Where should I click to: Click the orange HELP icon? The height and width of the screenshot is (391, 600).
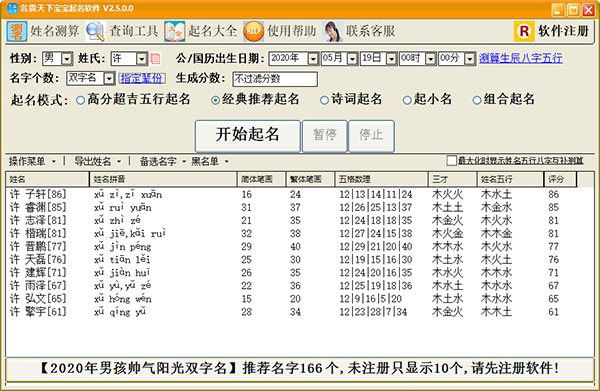point(253,31)
